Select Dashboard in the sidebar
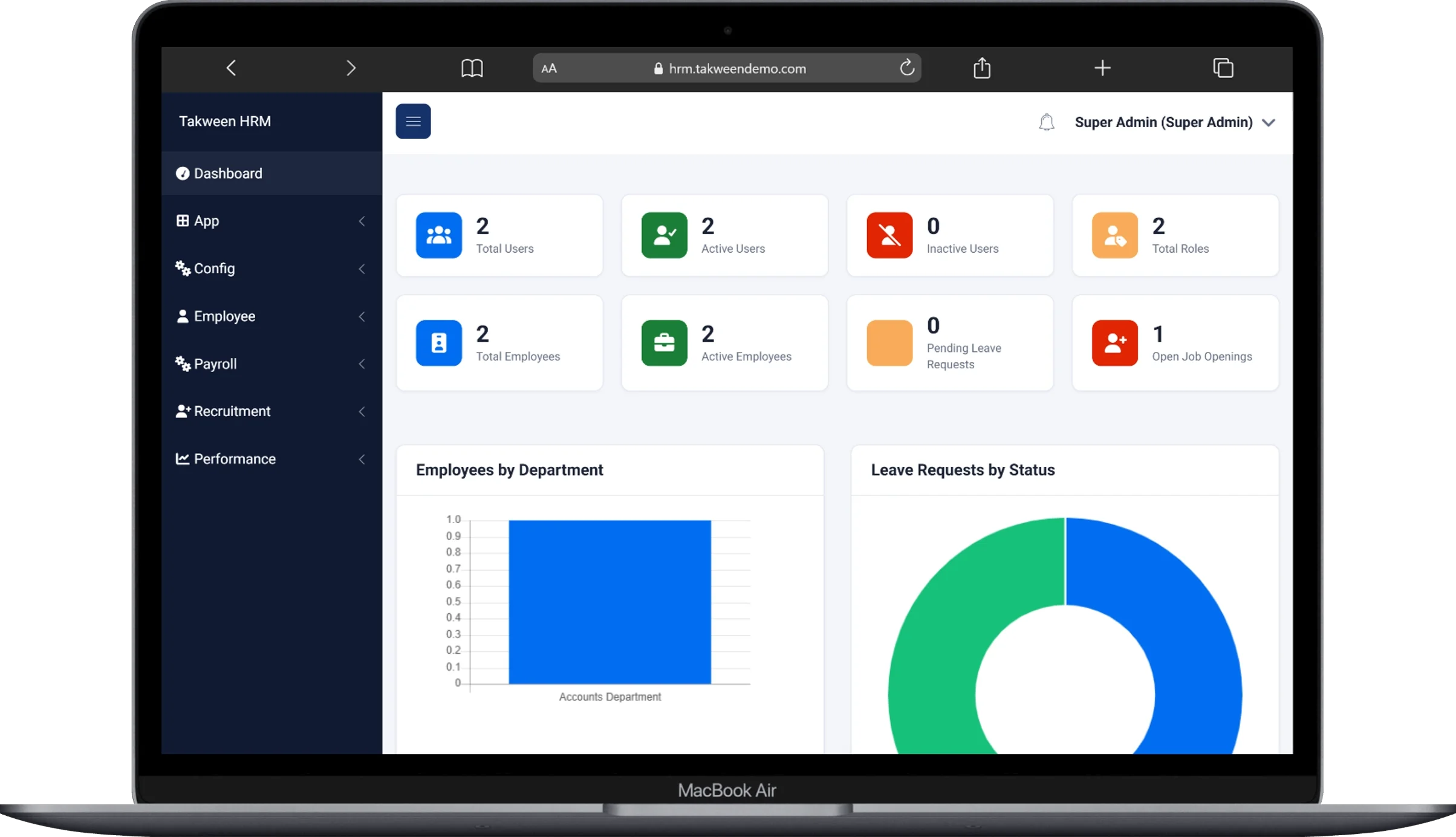This screenshot has height=837, width=1456. 271,174
